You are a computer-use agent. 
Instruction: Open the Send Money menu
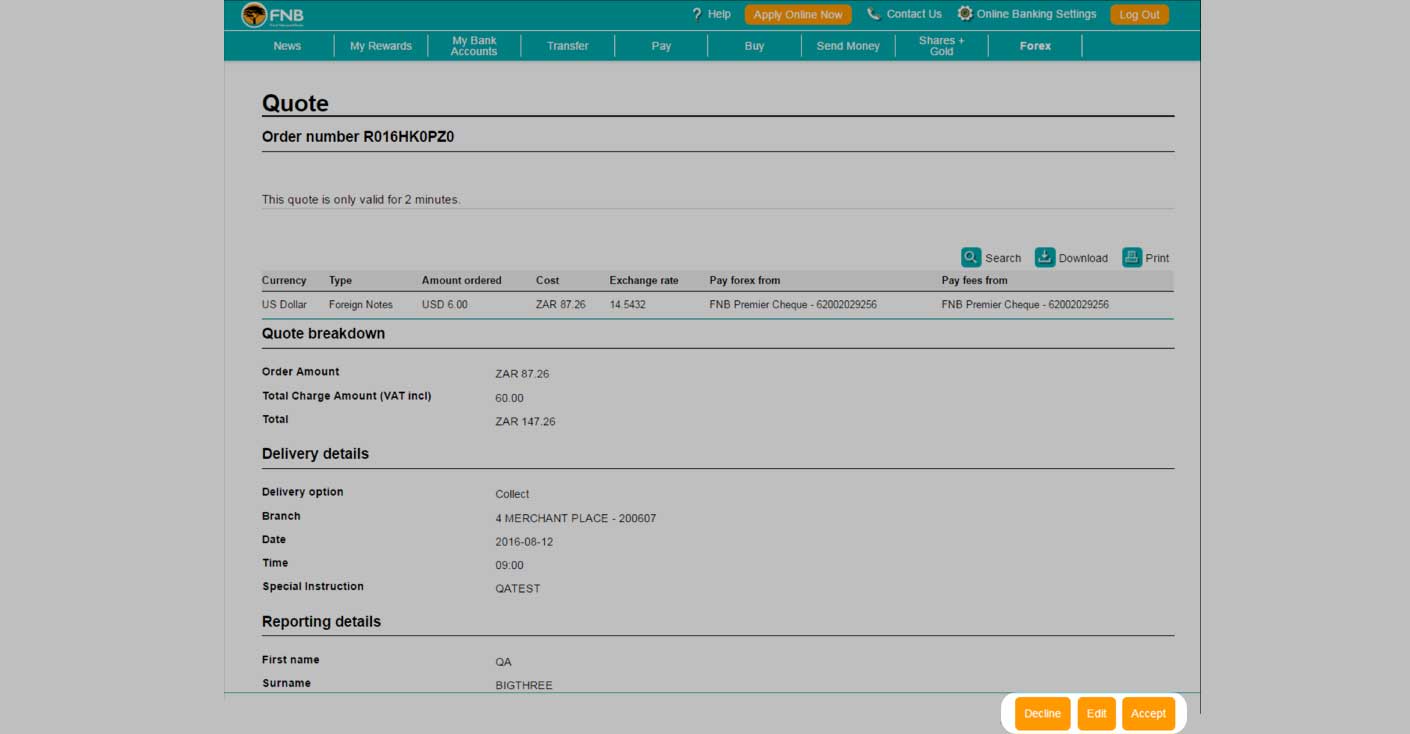(848, 46)
